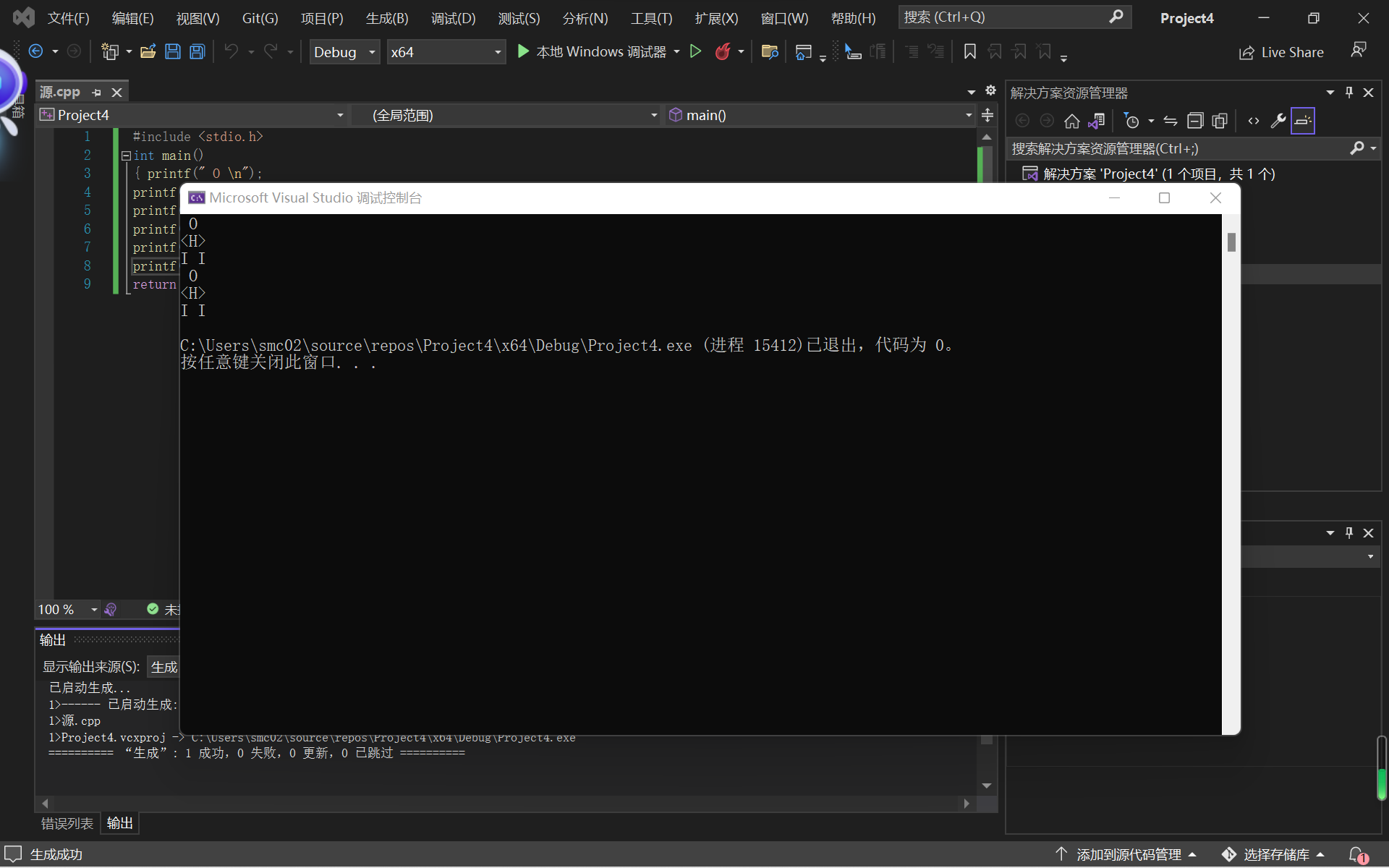Toggle pin on 源.cpp tab
The image size is (1389, 868).
tap(97, 93)
